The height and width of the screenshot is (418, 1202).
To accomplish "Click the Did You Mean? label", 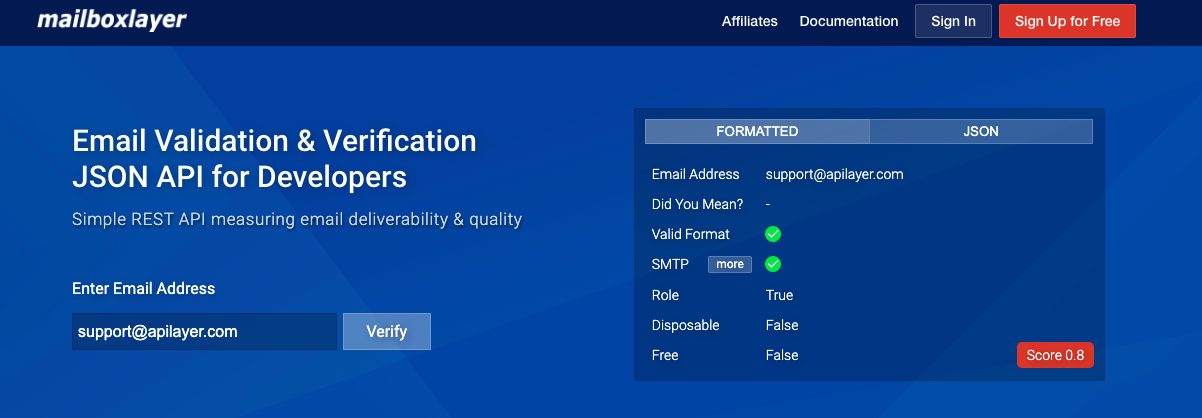I will tap(698, 204).
